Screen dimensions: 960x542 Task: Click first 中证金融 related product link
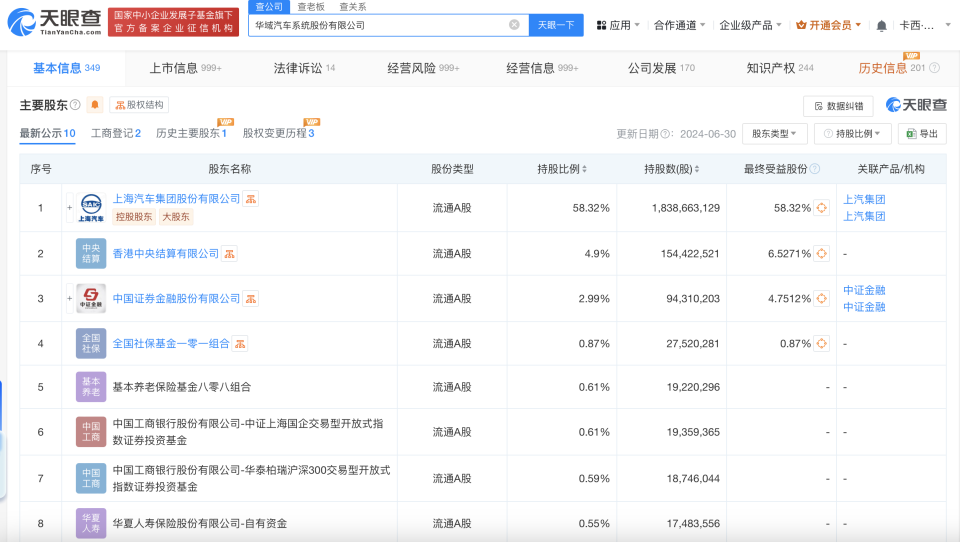point(864,290)
